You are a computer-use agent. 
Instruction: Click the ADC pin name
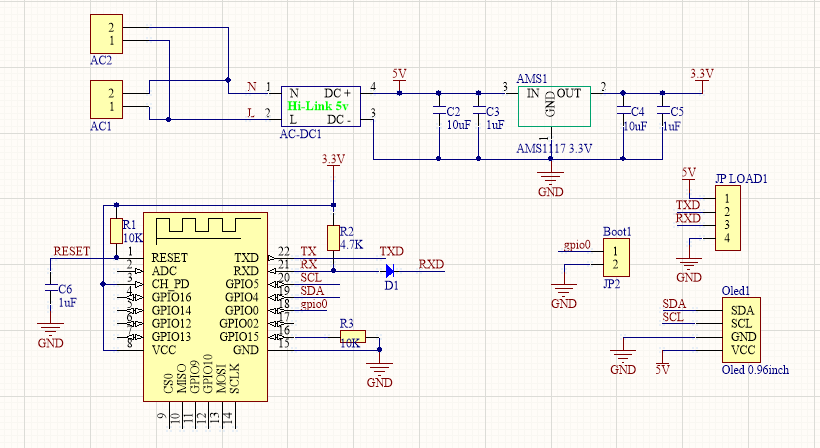(x=164, y=271)
